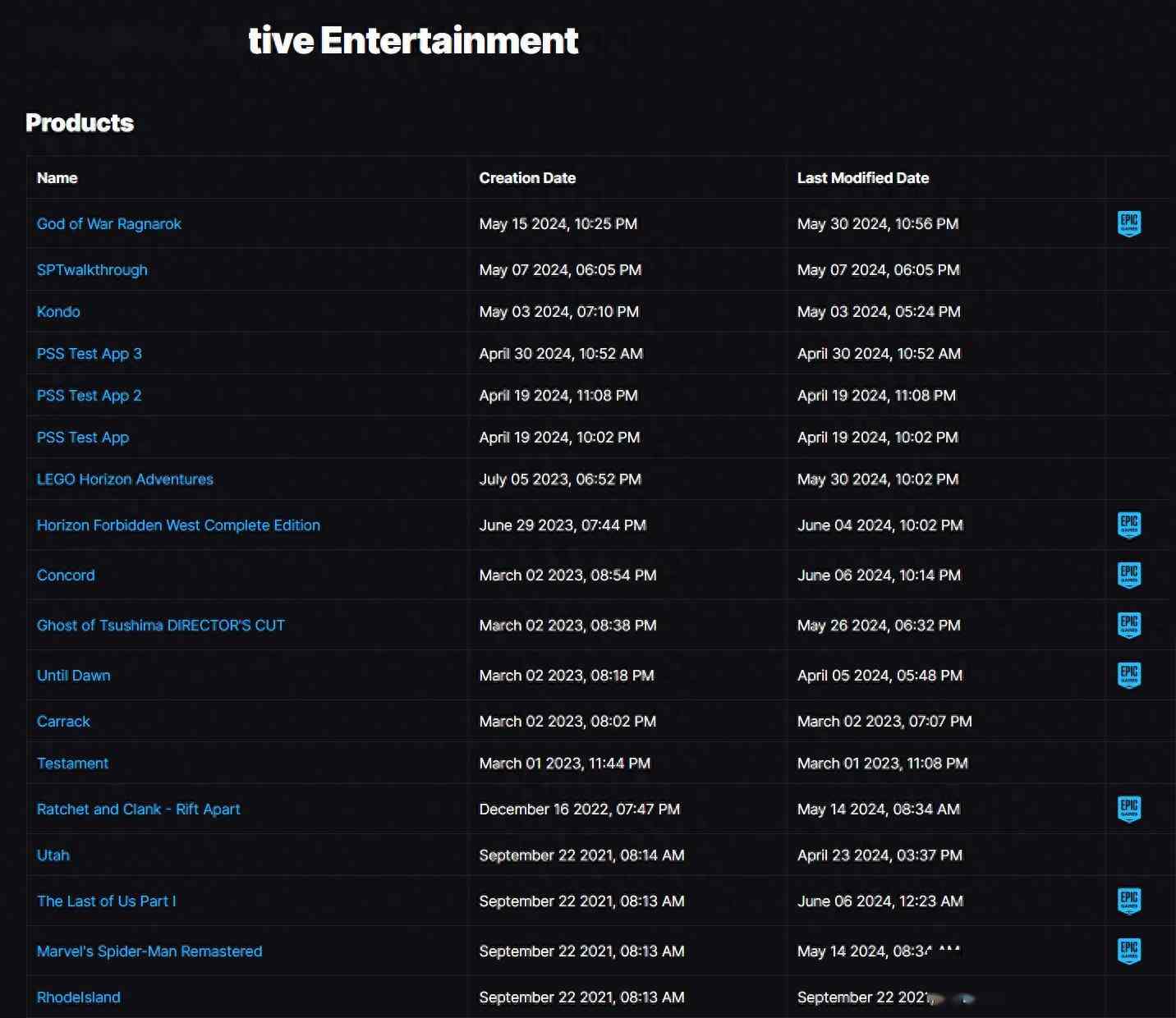Click Epic Games icon in Until Dawn row
Viewport: 1176px width, 1018px height.
click(1129, 675)
